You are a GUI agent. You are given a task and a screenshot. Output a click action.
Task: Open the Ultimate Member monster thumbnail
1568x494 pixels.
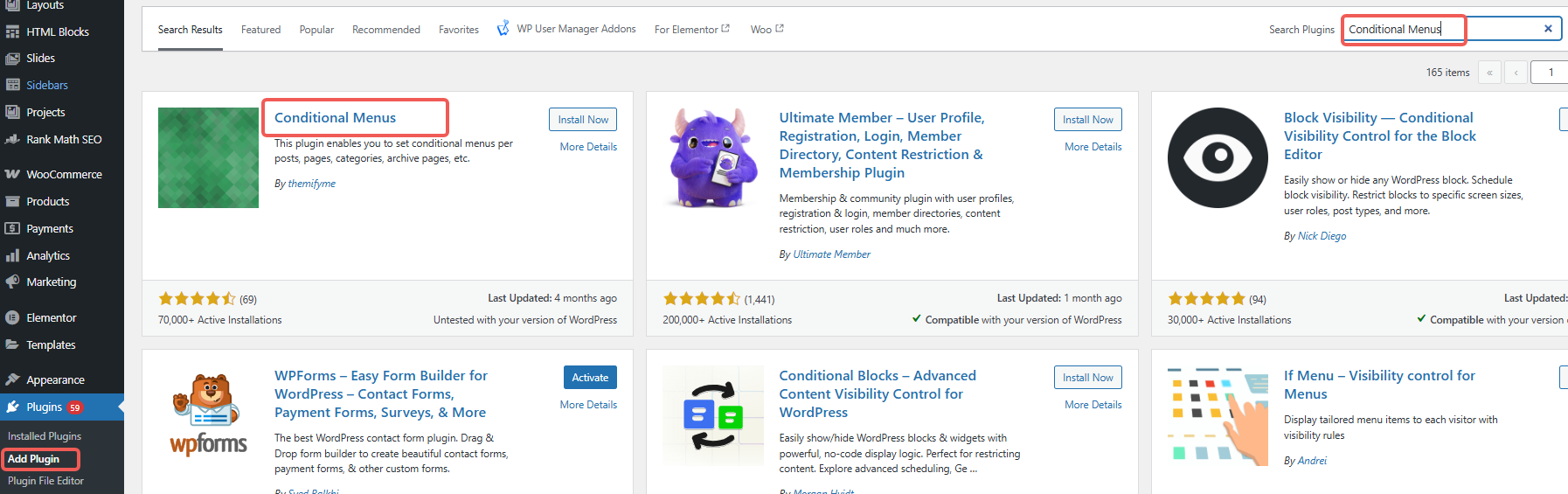click(x=712, y=158)
